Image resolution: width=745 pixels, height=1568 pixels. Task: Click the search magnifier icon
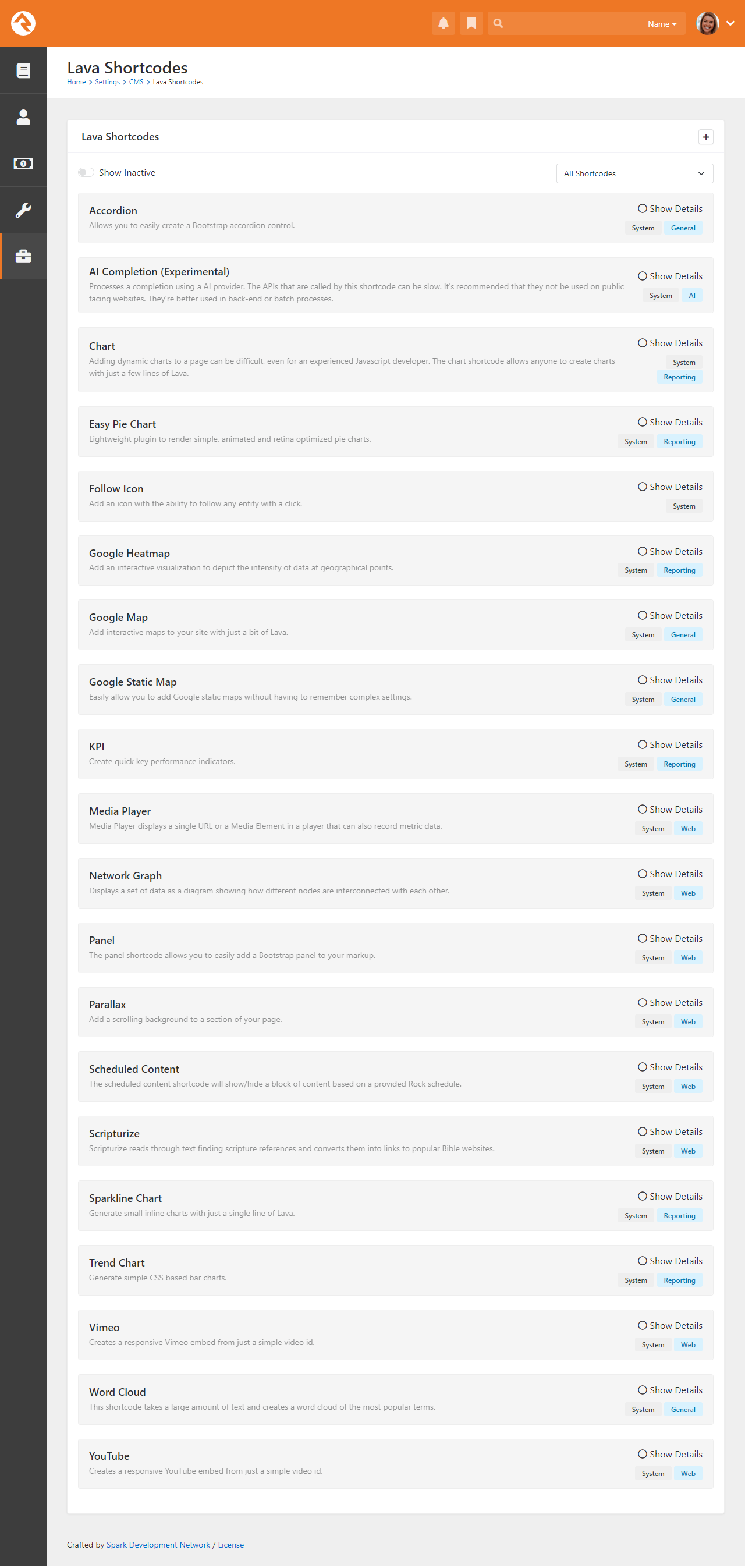(498, 23)
